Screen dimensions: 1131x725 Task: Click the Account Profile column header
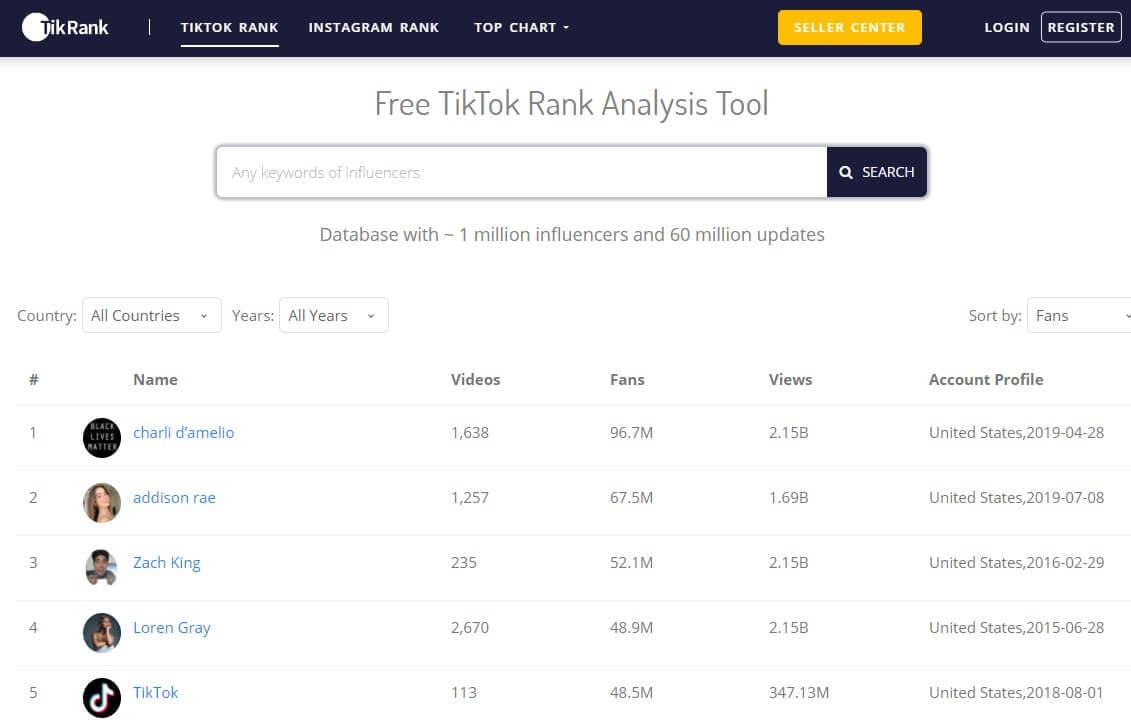tap(985, 379)
